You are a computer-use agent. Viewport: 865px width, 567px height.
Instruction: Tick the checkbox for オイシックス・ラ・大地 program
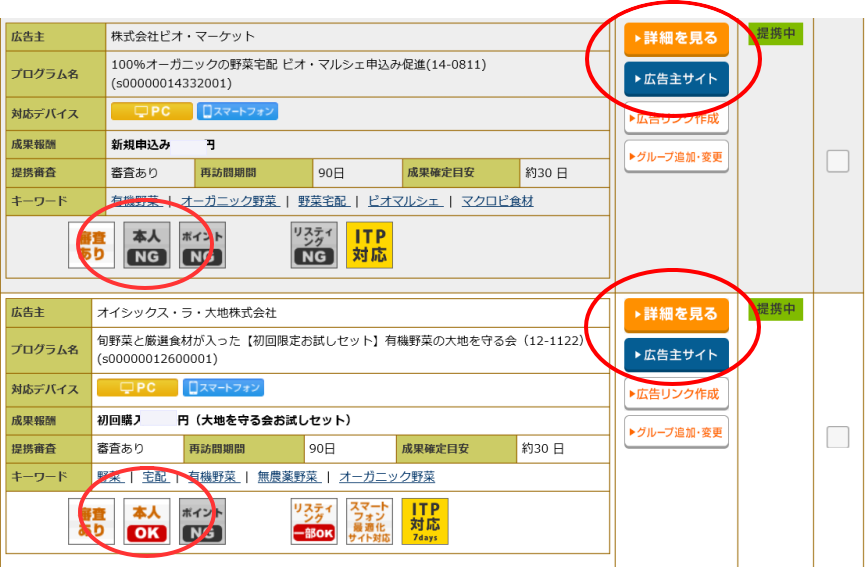[837, 437]
